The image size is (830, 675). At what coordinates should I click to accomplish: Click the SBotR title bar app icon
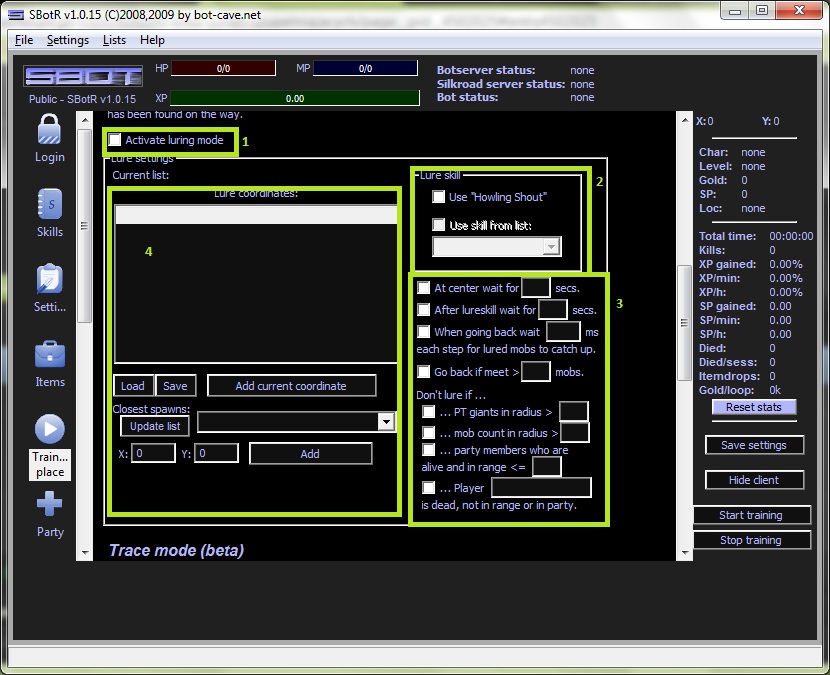pyautogui.click(x=16, y=15)
